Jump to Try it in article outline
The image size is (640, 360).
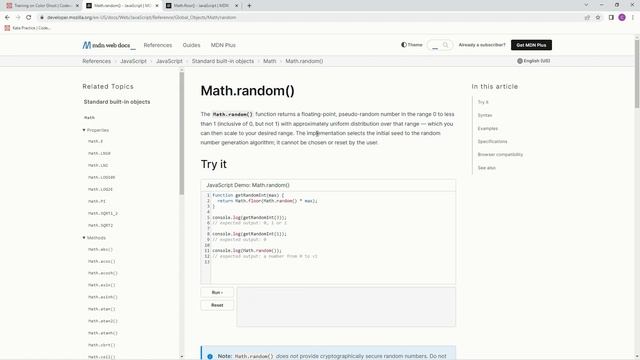click(483, 102)
